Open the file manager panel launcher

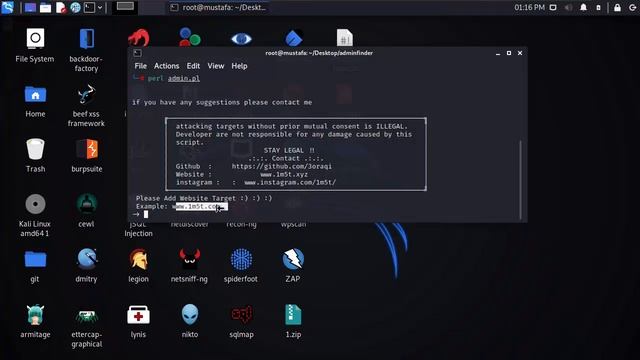coord(45,7)
